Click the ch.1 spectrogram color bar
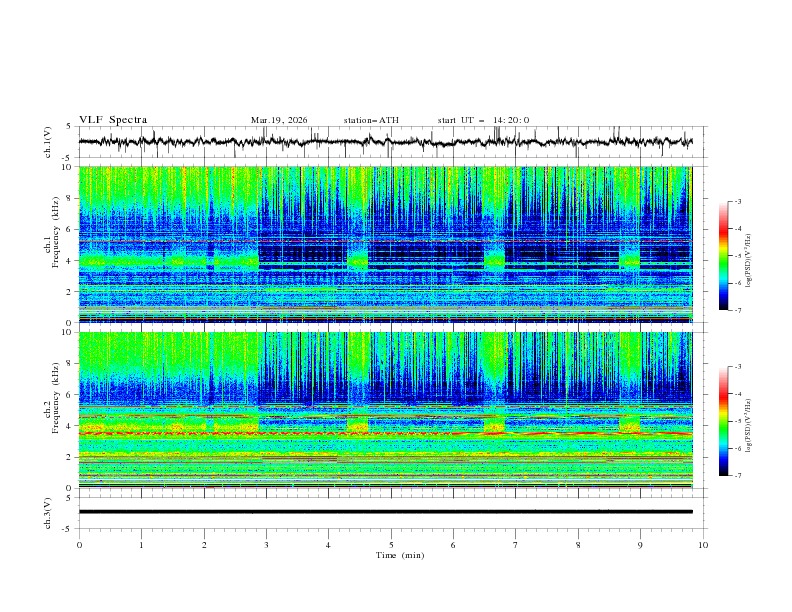This screenshot has width=792, height=612. [x=723, y=255]
